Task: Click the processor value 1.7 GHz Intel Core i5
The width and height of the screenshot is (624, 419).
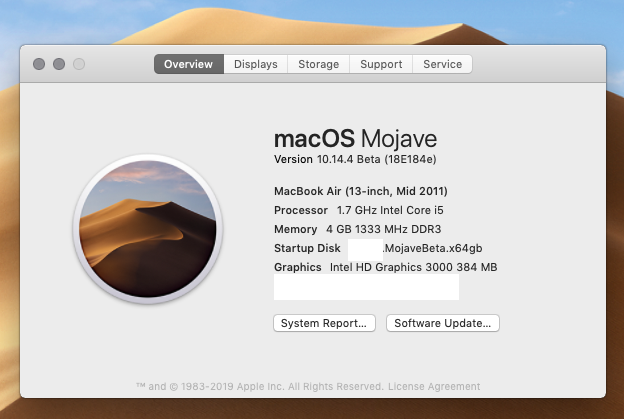Action: pyautogui.click(x=390, y=210)
